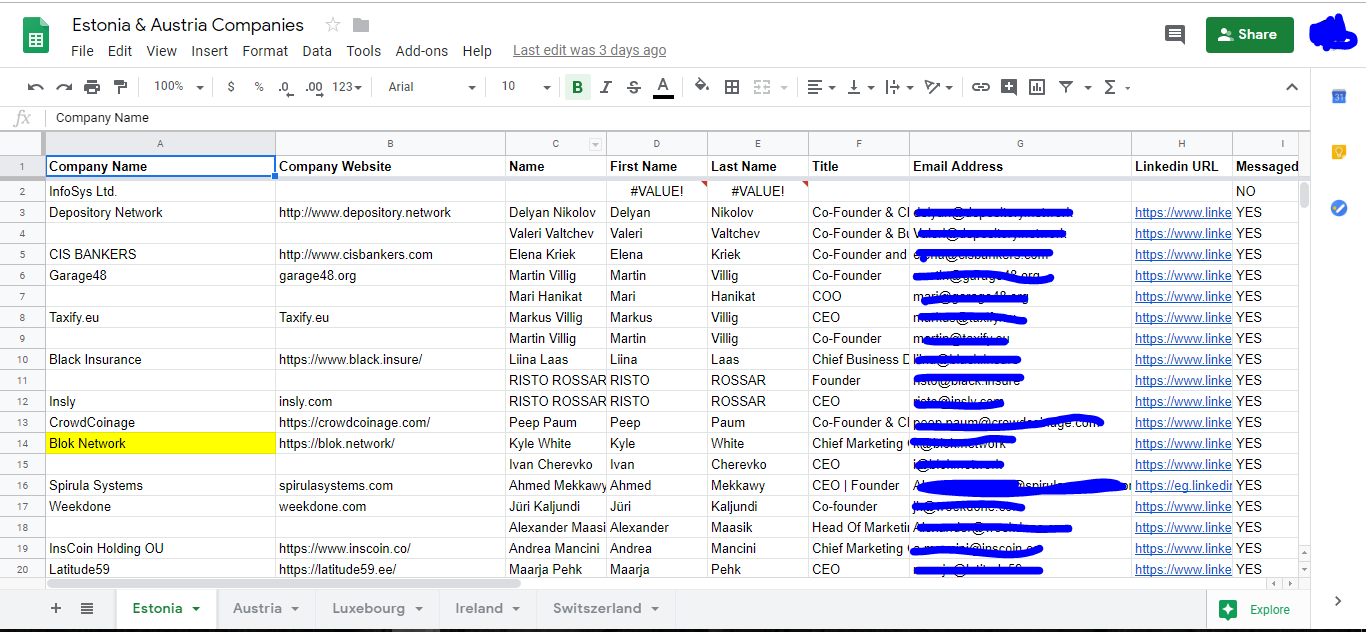Switch to the Switzerland sheet tab
The width and height of the screenshot is (1366, 632).
pyautogui.click(x=606, y=608)
